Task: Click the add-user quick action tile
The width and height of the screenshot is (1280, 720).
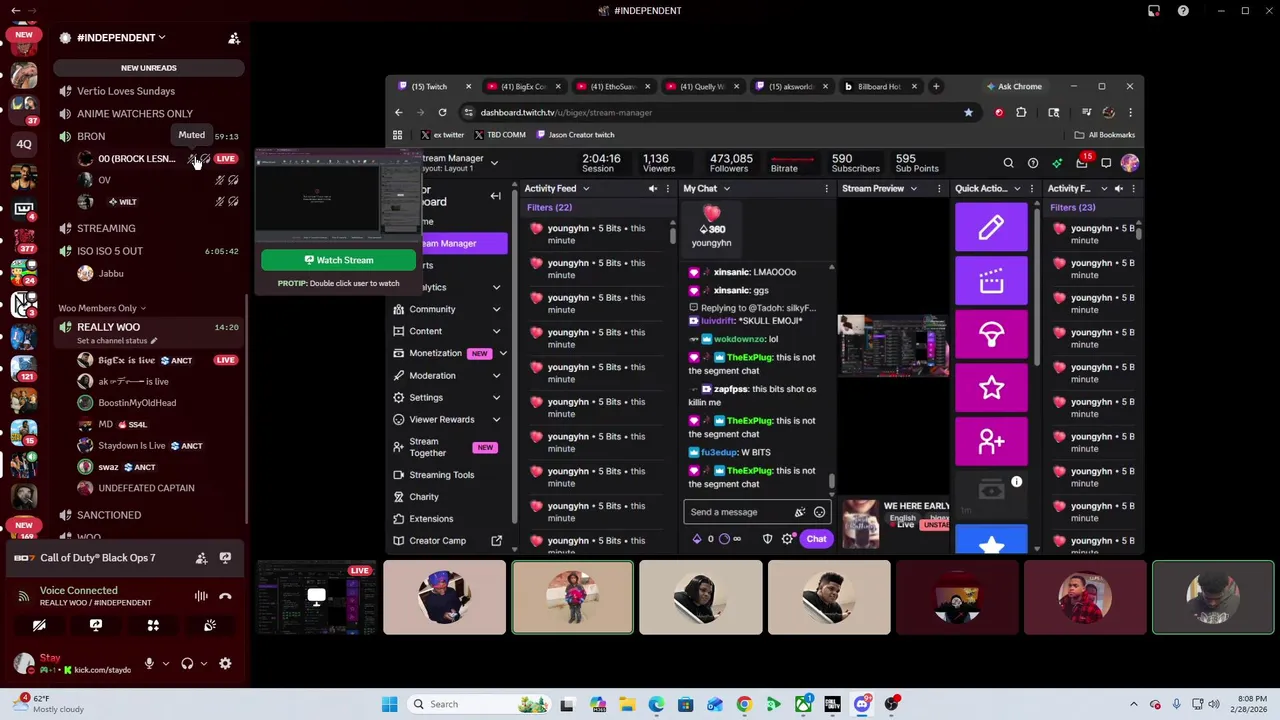Action: pyautogui.click(x=991, y=441)
